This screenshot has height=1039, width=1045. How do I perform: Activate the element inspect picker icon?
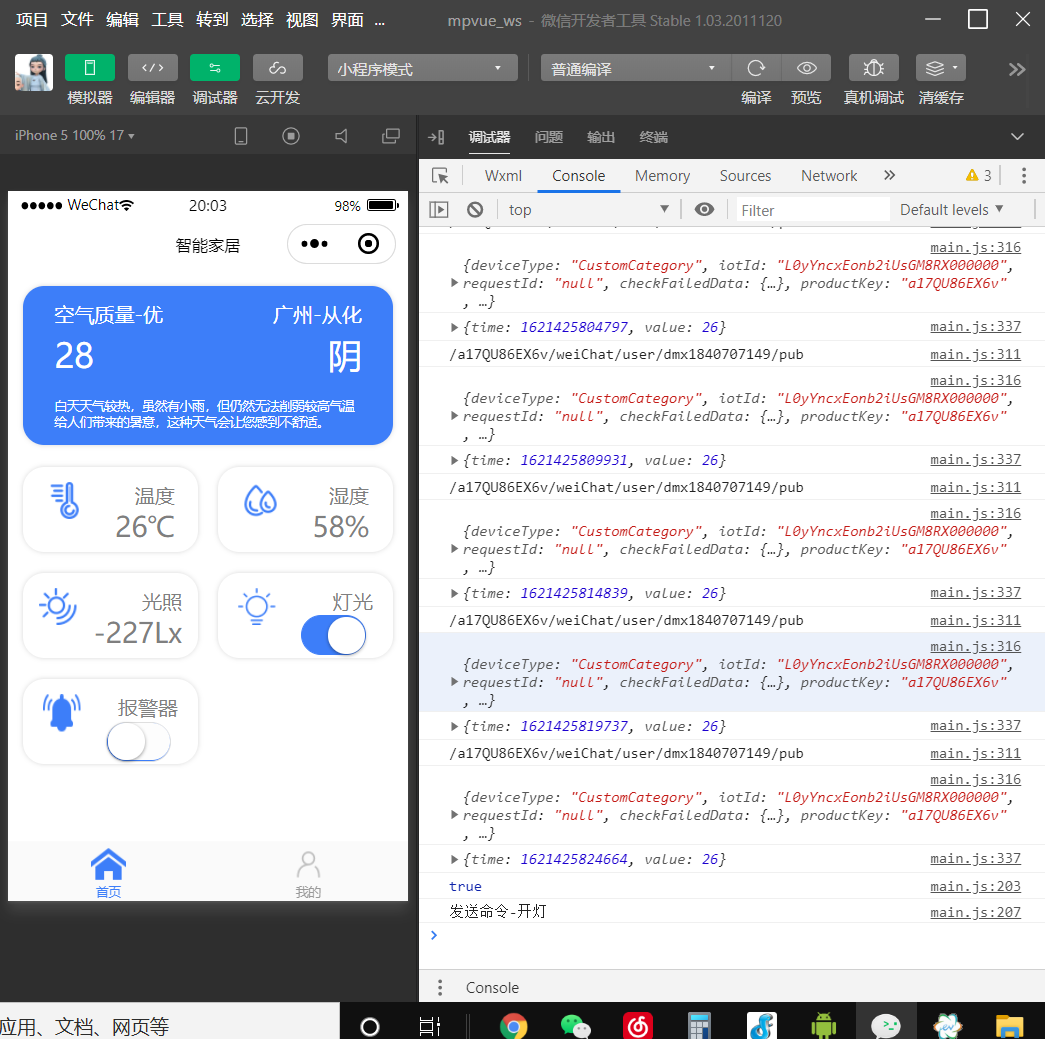pos(441,176)
